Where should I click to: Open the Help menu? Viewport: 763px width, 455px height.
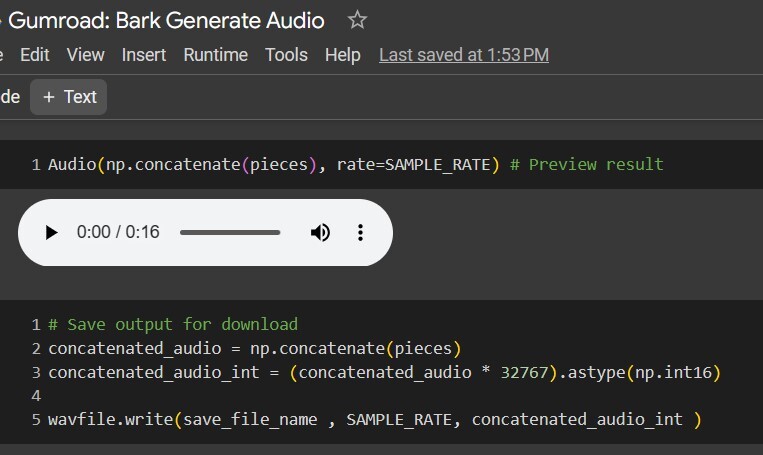pyautogui.click(x=343, y=55)
